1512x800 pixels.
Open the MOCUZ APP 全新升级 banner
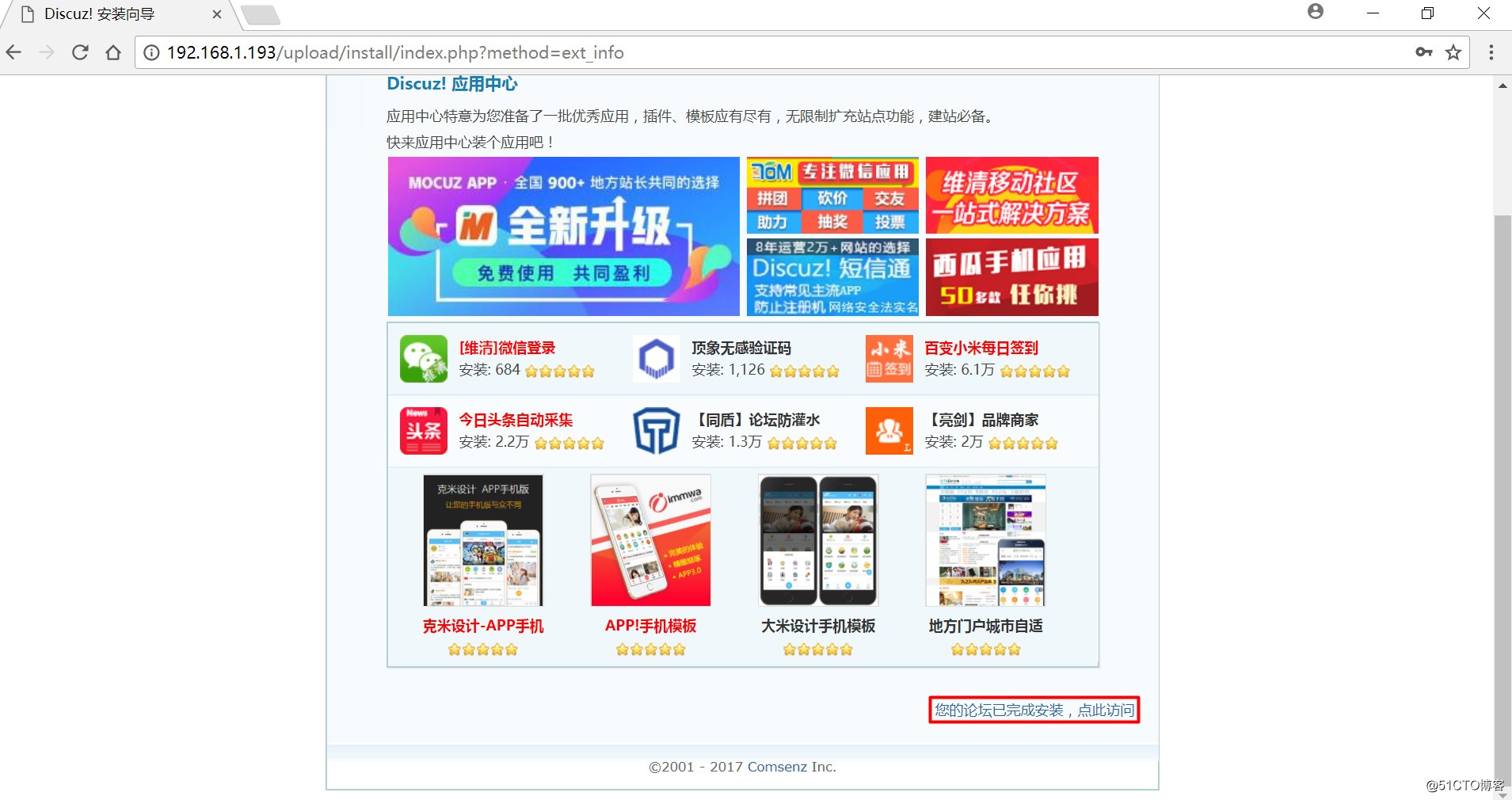(x=564, y=236)
